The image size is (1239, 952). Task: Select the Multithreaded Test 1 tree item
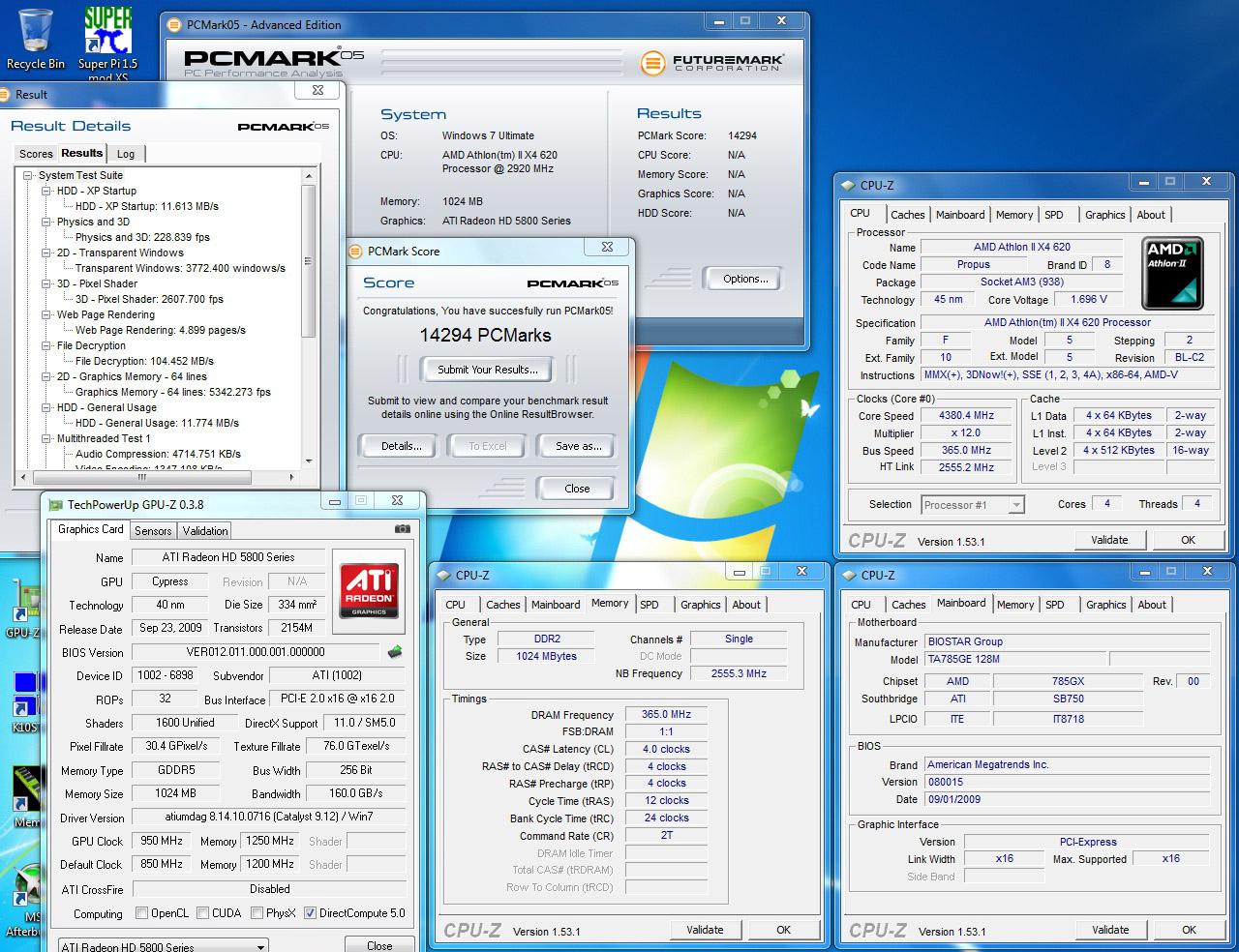pos(104,438)
